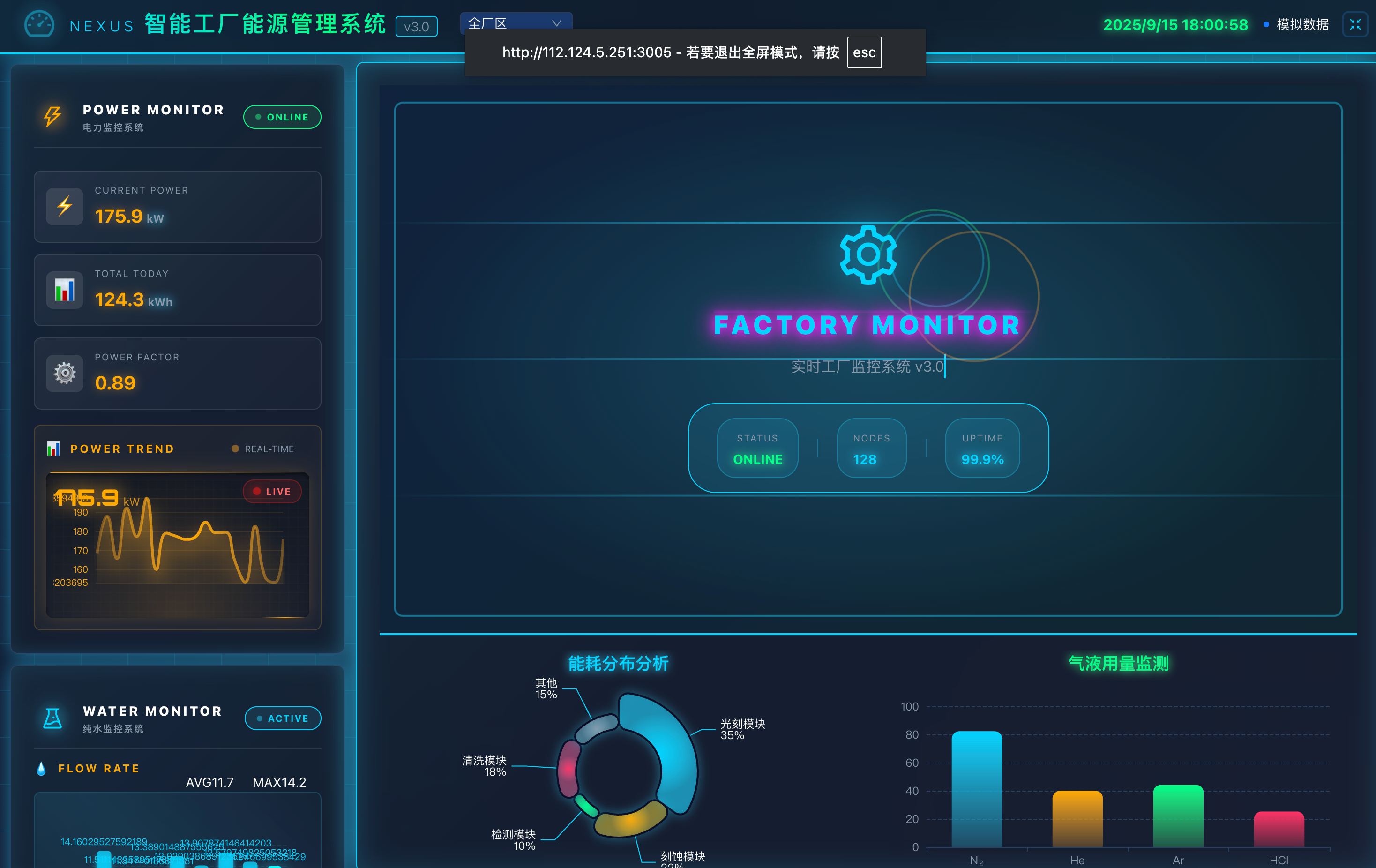Select the UPTIME 99.9% stat card
1376x868 pixels.
[982, 449]
